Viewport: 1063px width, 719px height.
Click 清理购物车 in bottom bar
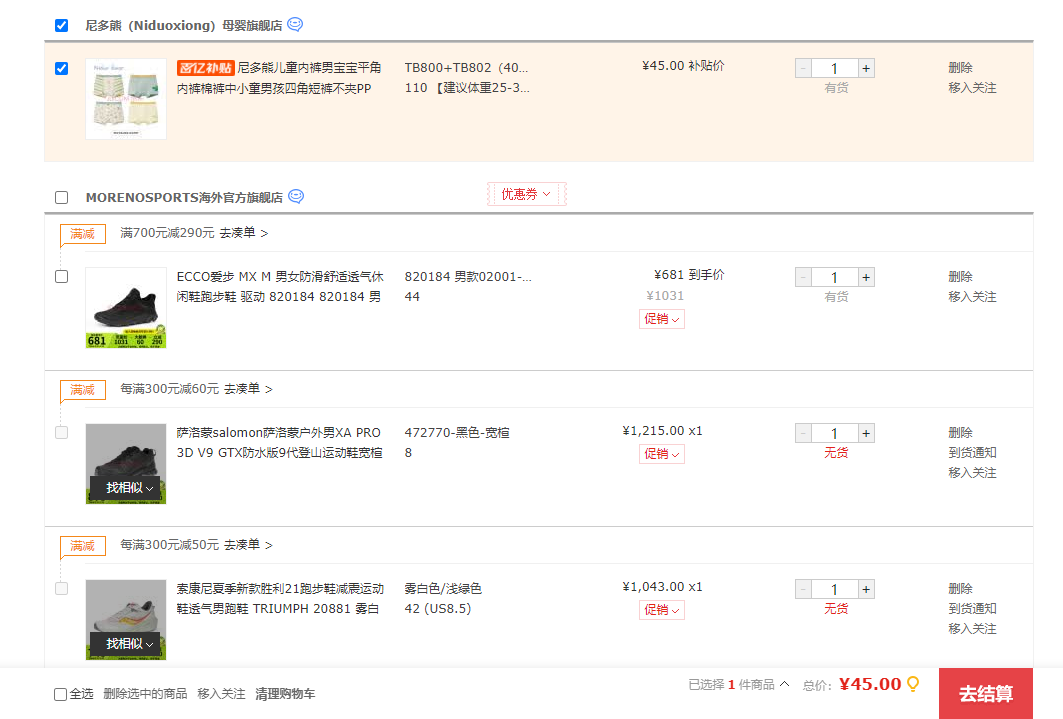pyautogui.click(x=285, y=693)
